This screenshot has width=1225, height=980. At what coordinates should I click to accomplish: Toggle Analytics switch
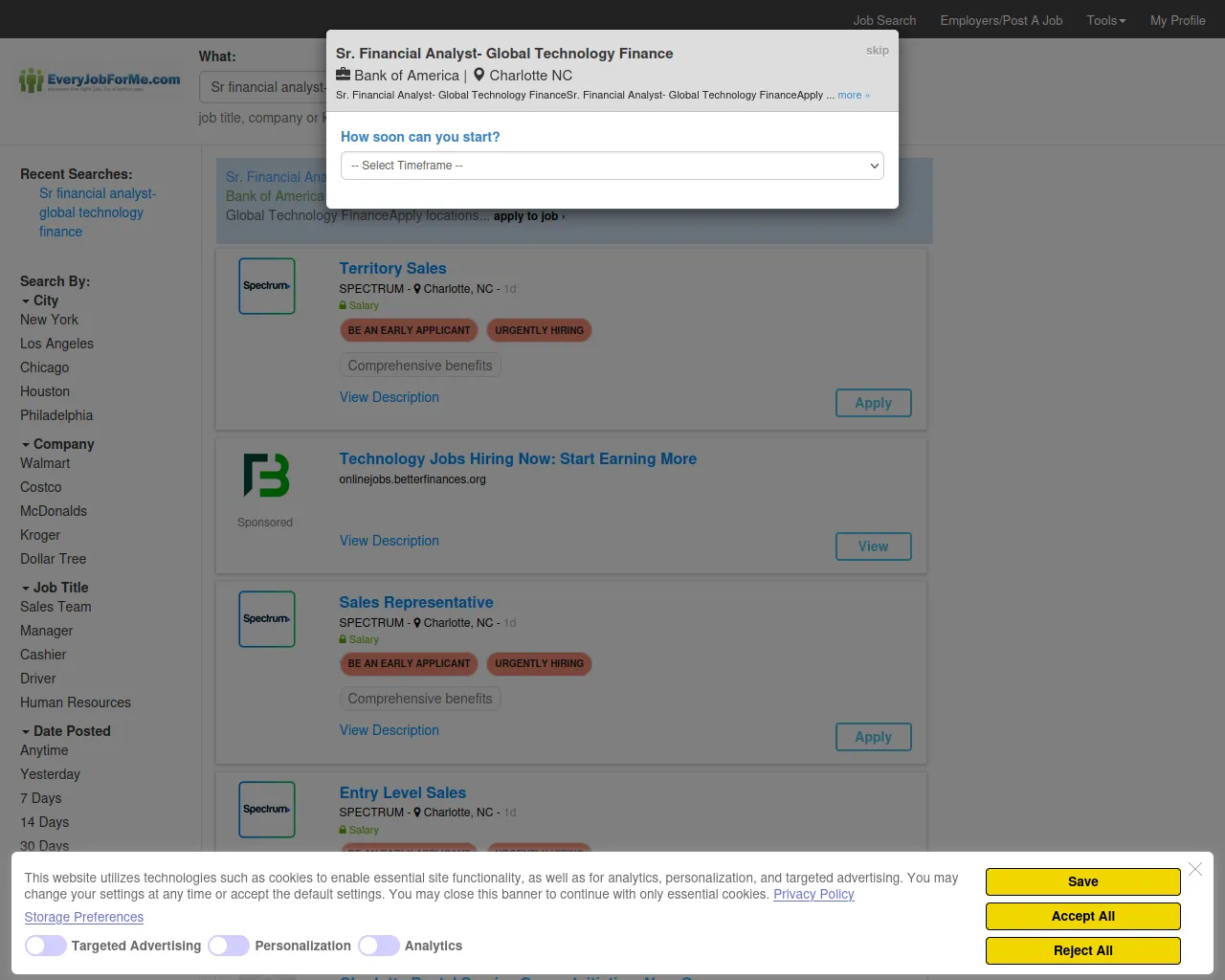tap(379, 946)
